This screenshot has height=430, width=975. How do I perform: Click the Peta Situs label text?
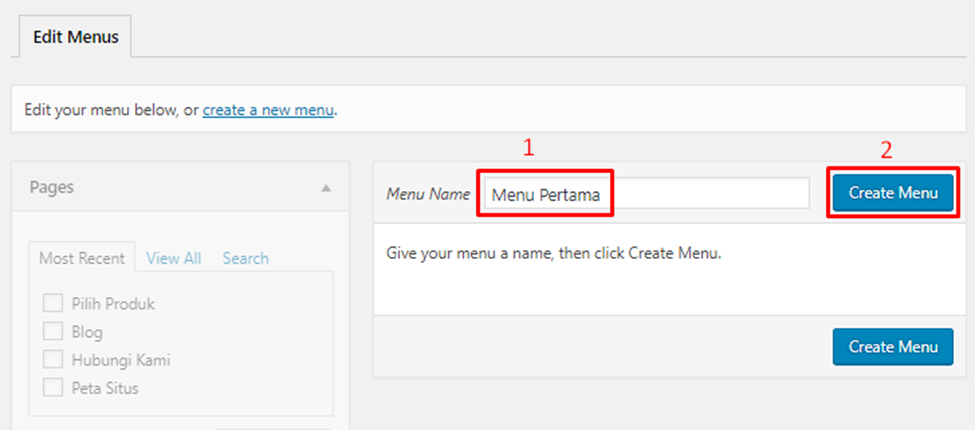coord(105,387)
